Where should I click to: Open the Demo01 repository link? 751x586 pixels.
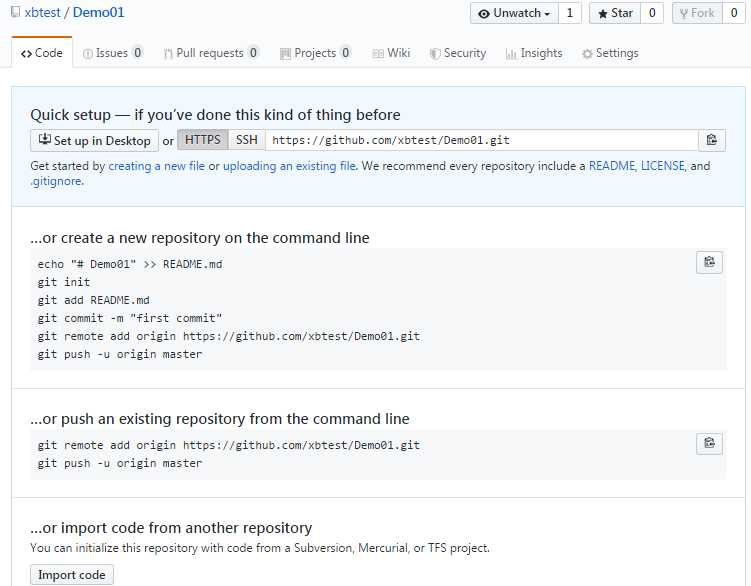click(99, 12)
